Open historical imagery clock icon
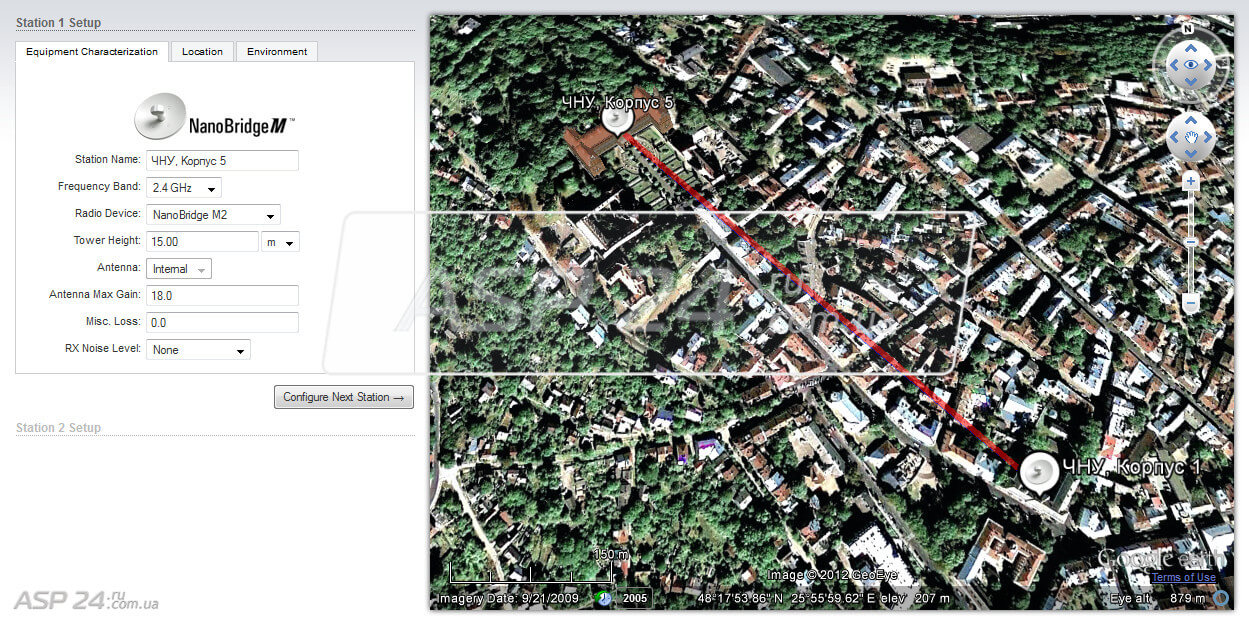This screenshot has width=1249, height=625. pos(604,598)
